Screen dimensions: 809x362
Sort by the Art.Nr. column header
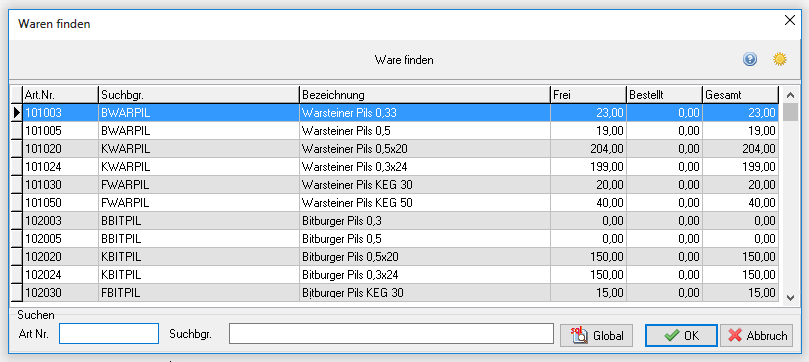pyautogui.click(x=60, y=95)
